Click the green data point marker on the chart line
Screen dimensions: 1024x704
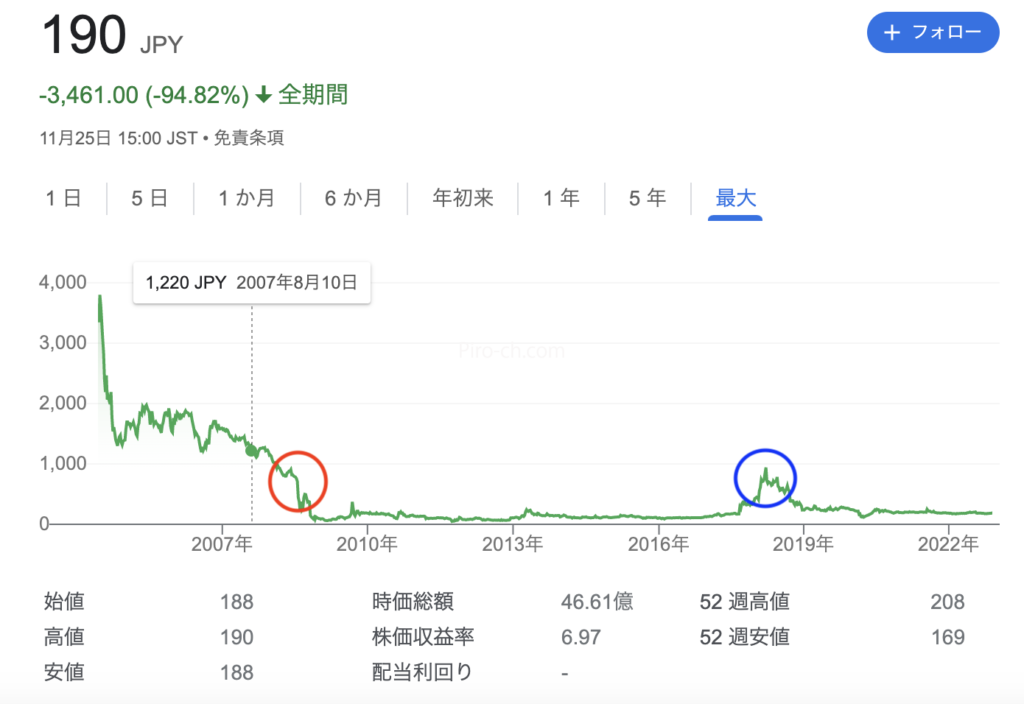[251, 450]
